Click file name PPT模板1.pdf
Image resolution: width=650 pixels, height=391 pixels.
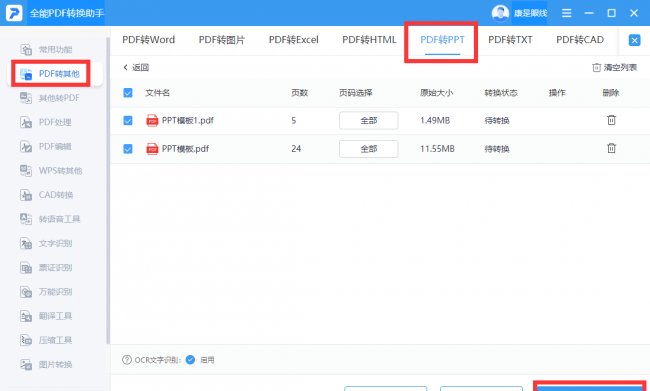[188, 121]
